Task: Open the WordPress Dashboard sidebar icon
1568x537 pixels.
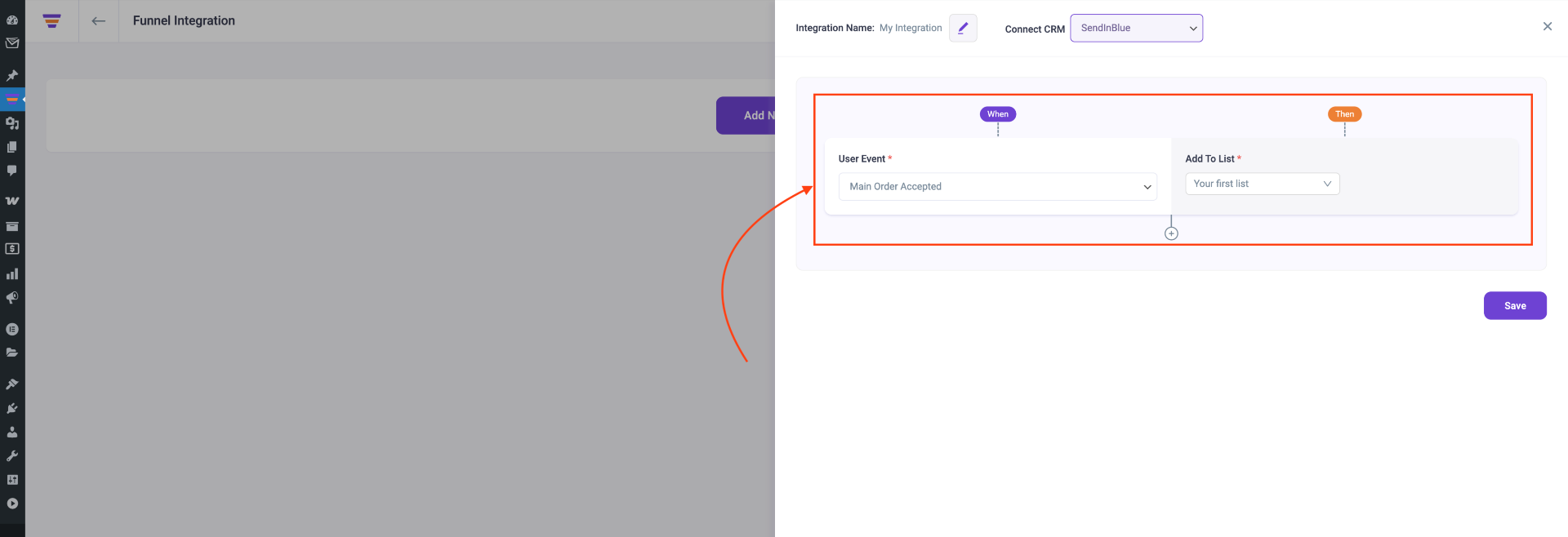Action: click(12, 20)
